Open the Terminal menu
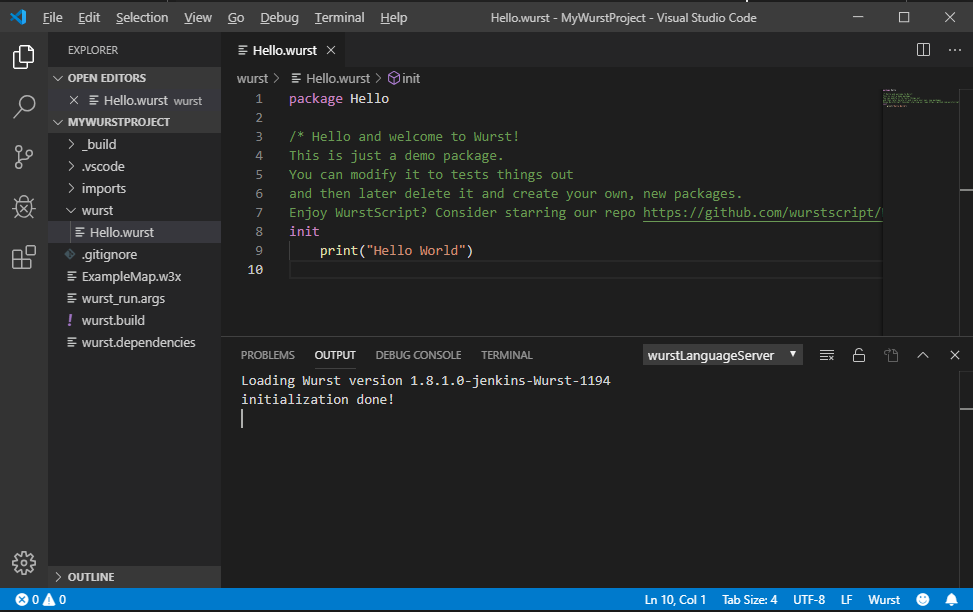 coord(339,17)
